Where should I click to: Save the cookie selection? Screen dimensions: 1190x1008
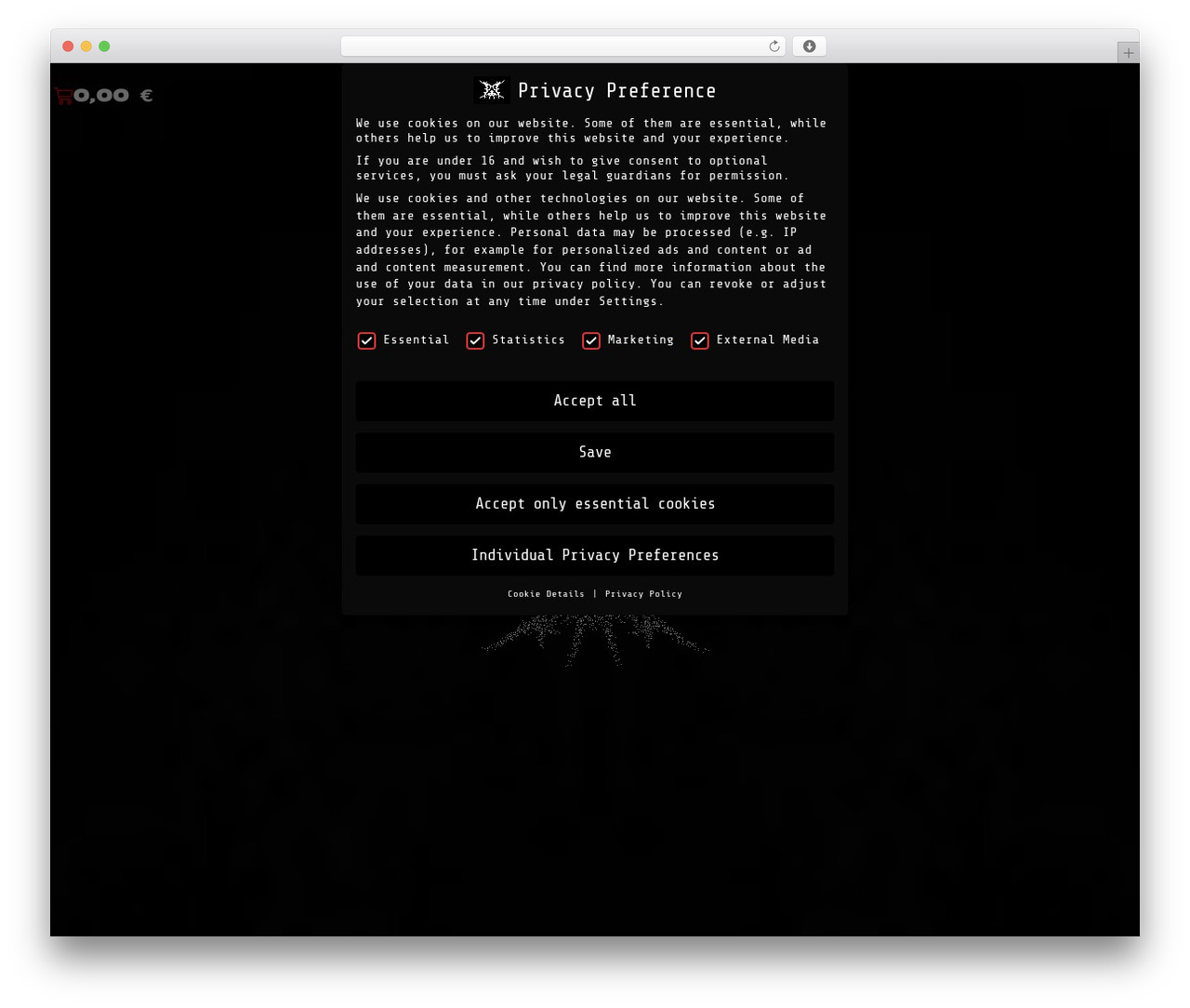[595, 452]
